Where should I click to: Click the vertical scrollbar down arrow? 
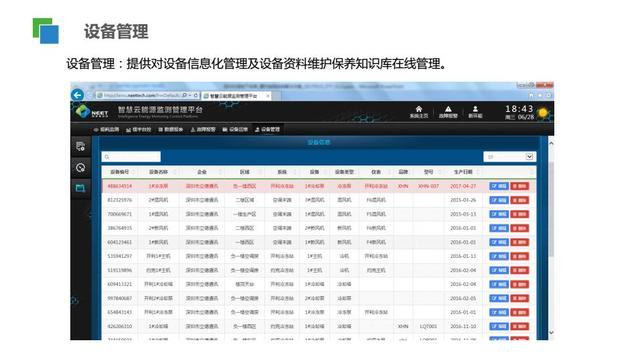coord(551,332)
